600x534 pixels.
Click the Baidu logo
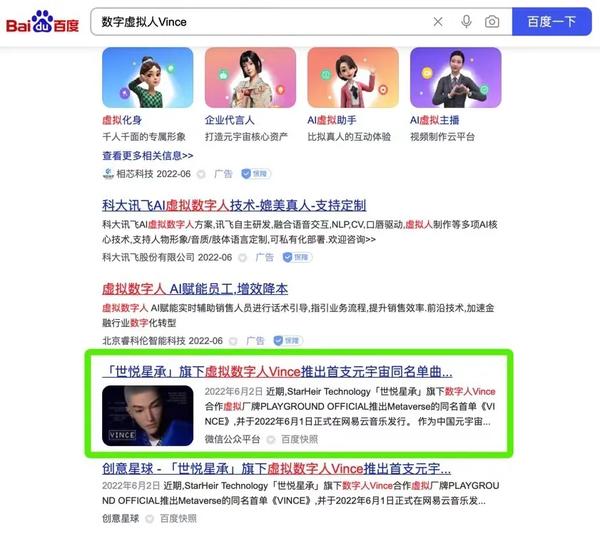[42, 22]
